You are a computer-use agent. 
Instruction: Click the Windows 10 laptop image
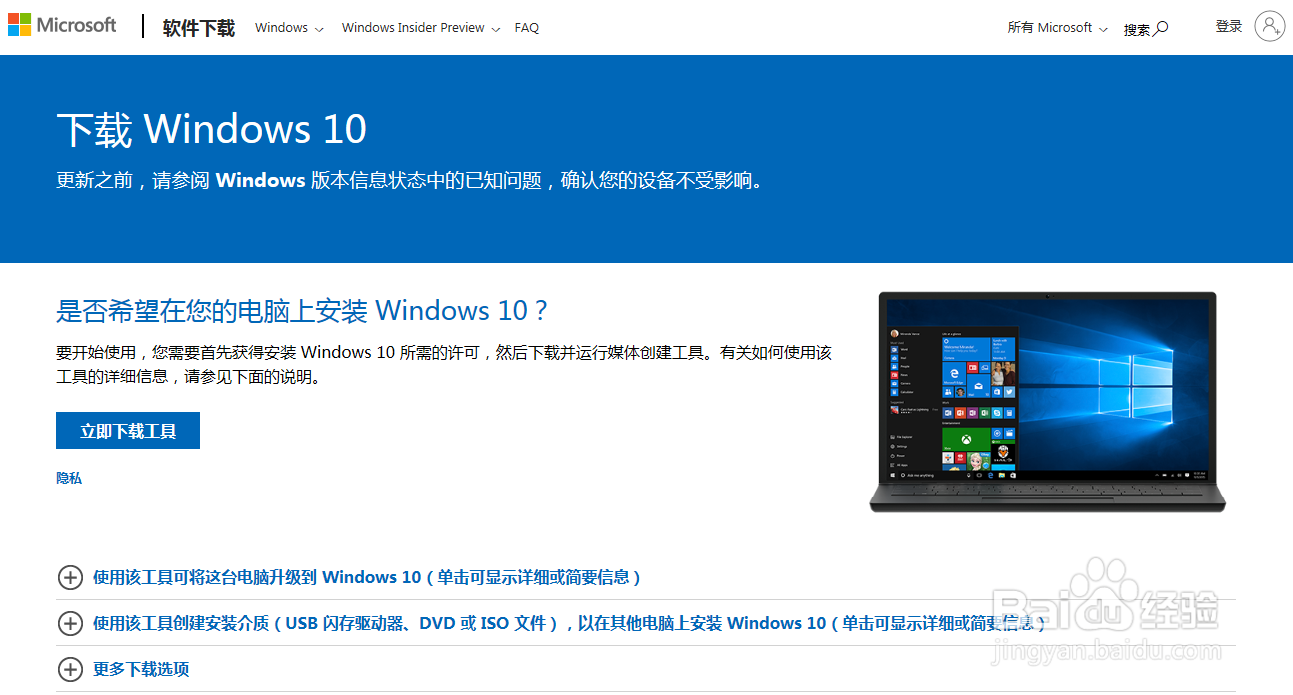pos(1047,402)
